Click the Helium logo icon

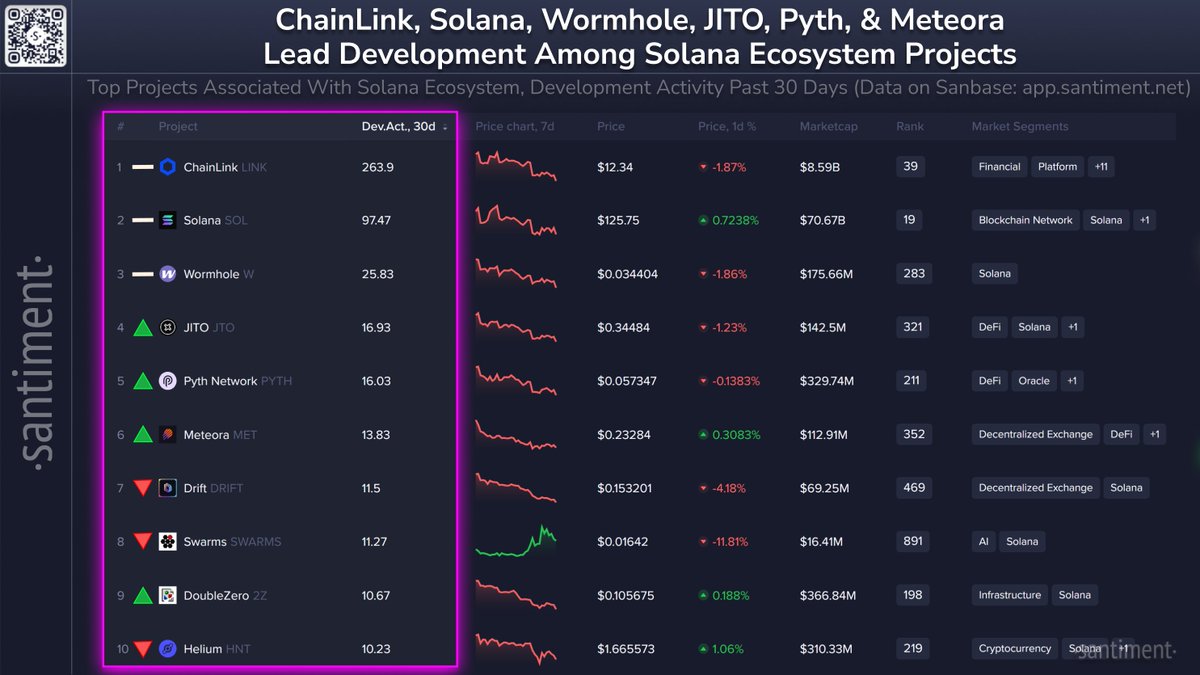(168, 649)
